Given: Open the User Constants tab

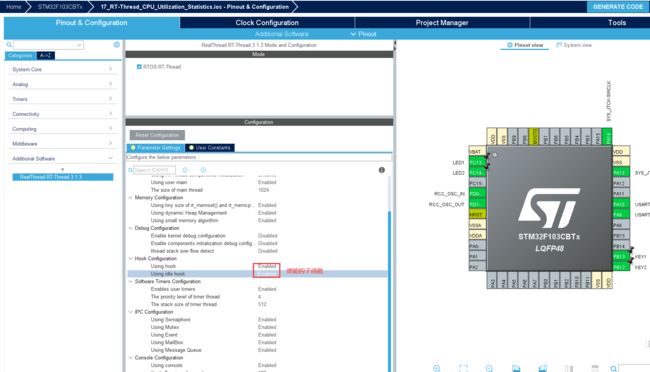Looking at the screenshot, I should (x=210, y=148).
